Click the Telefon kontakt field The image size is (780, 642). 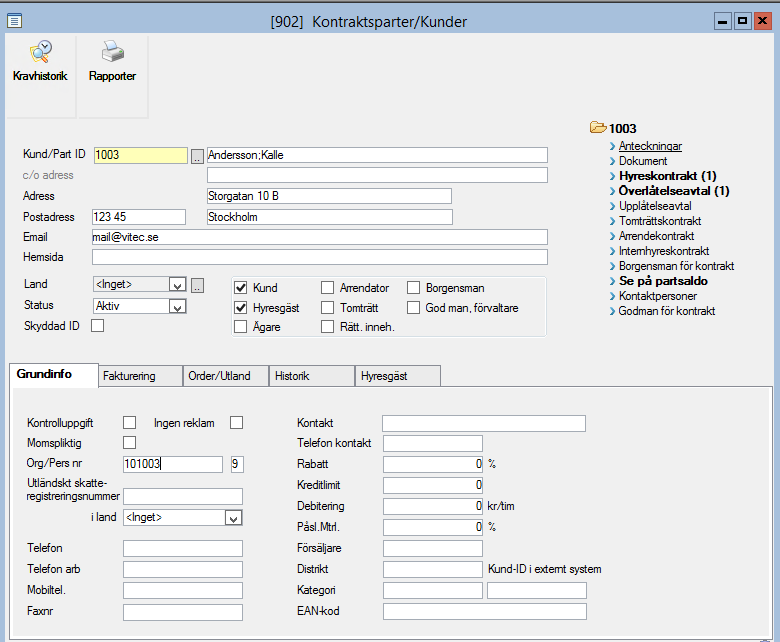tap(433, 443)
